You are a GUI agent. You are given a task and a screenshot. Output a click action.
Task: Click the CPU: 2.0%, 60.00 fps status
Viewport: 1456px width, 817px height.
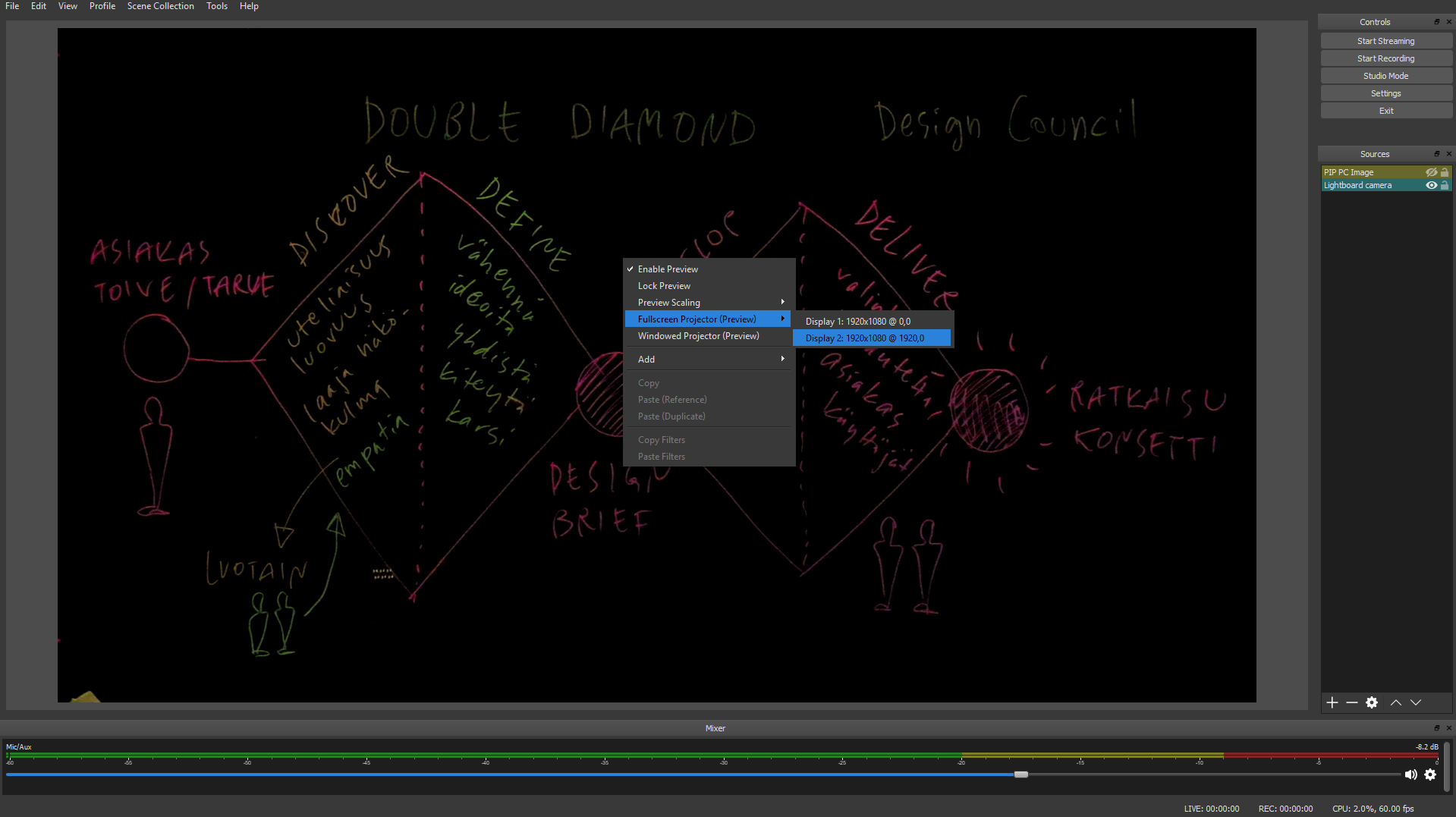(x=1373, y=809)
